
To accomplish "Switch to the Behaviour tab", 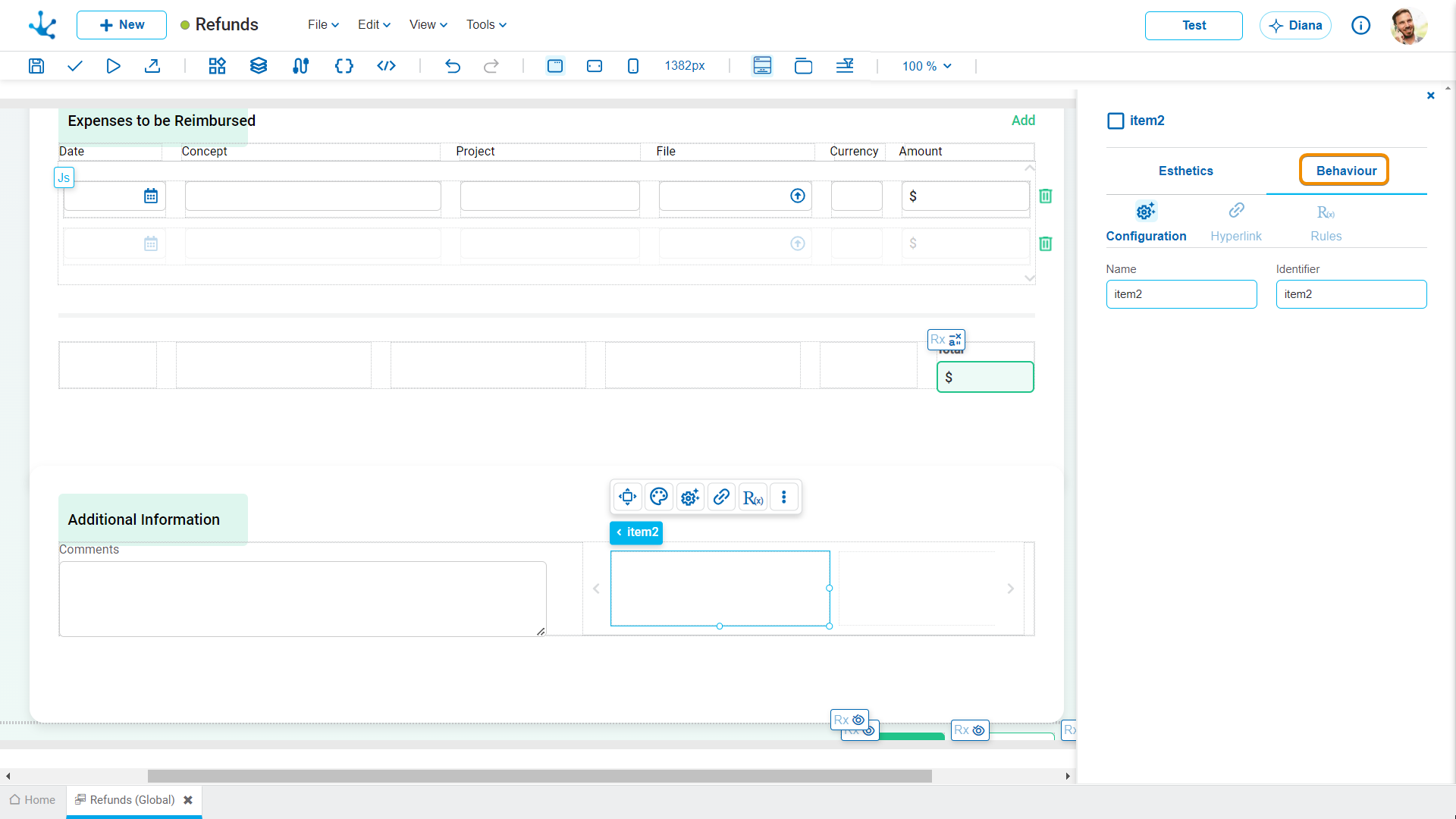I will [x=1346, y=171].
